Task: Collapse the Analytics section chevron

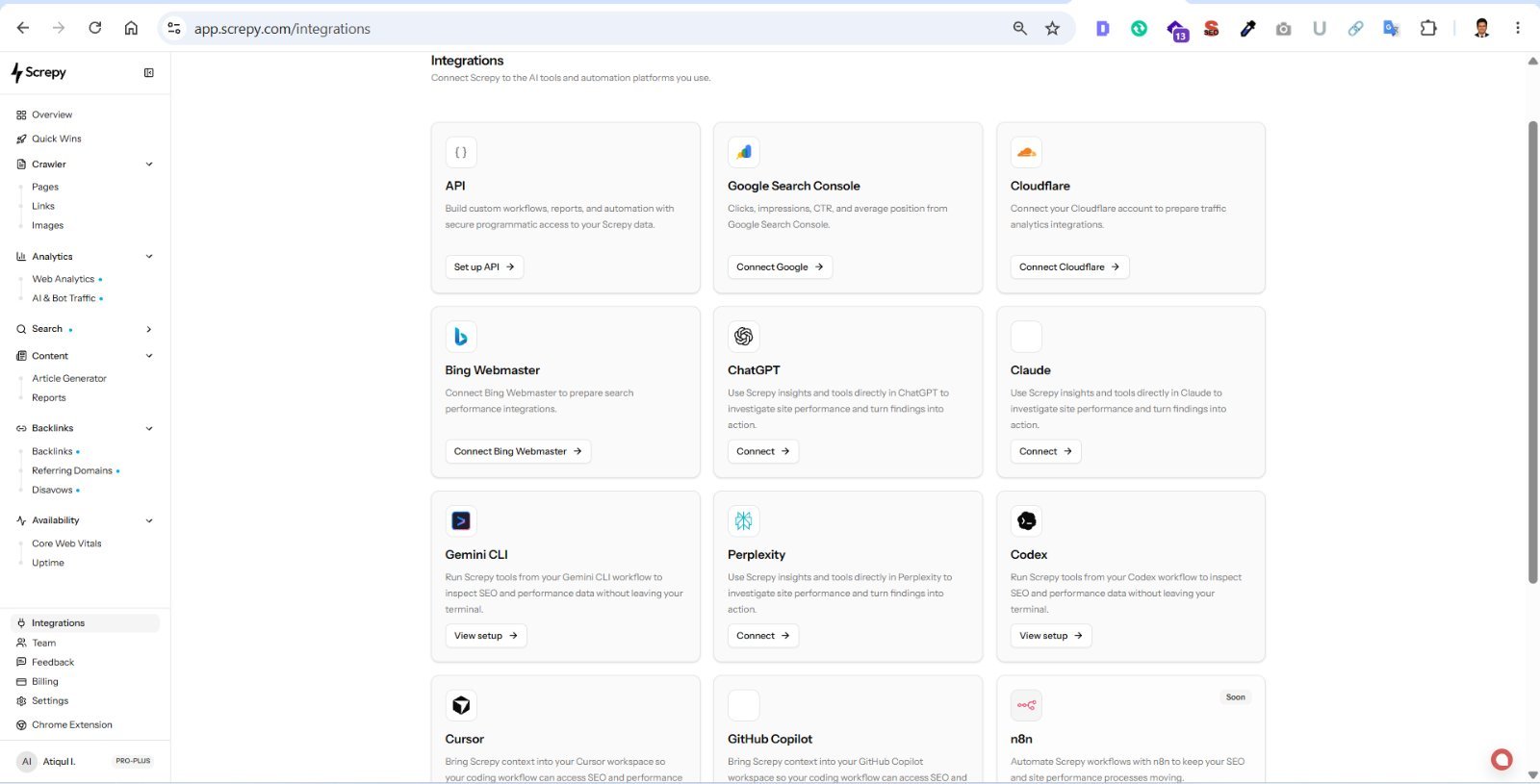Action: coord(149,257)
